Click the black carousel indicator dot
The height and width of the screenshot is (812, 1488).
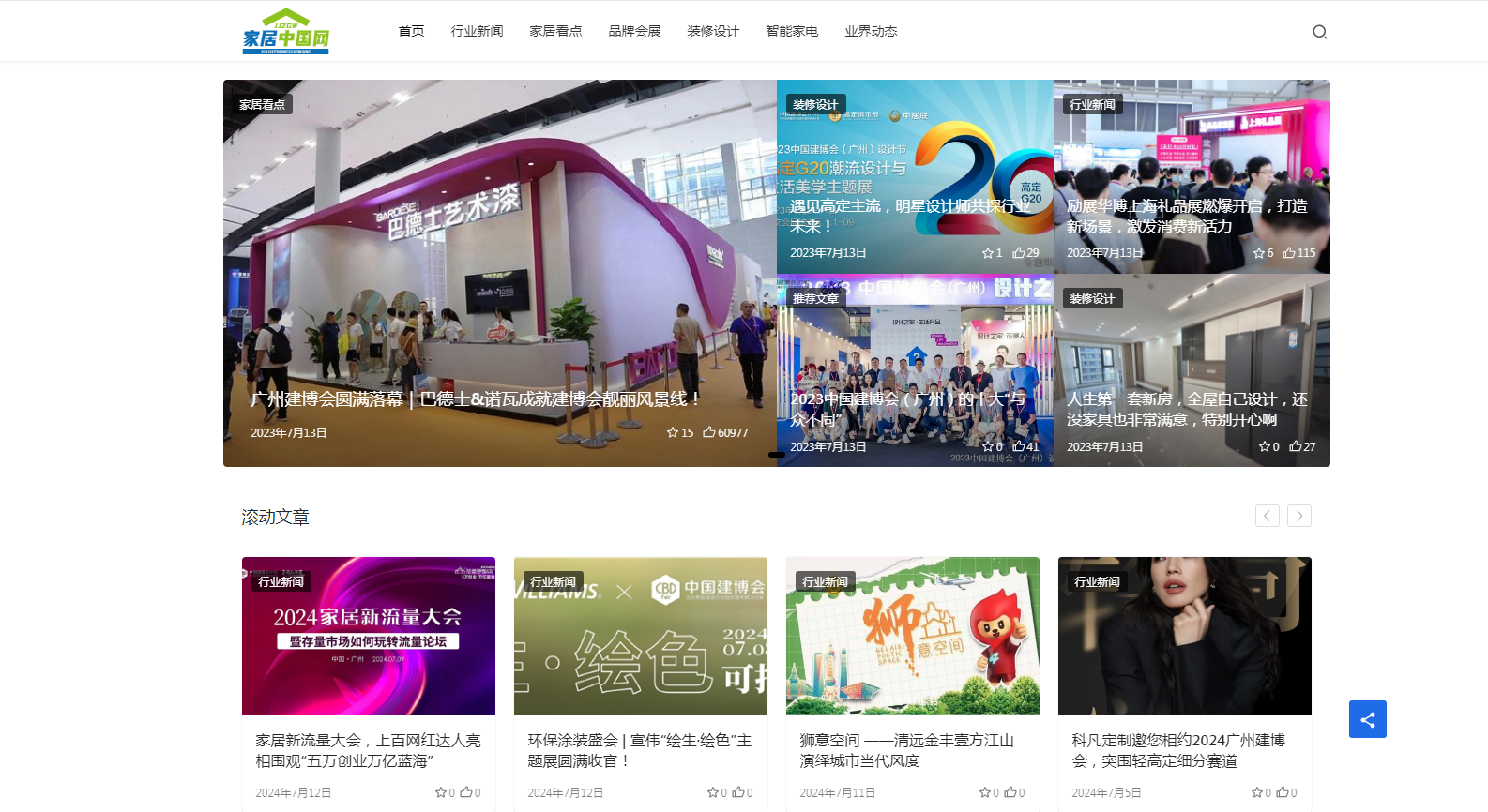pos(777,455)
